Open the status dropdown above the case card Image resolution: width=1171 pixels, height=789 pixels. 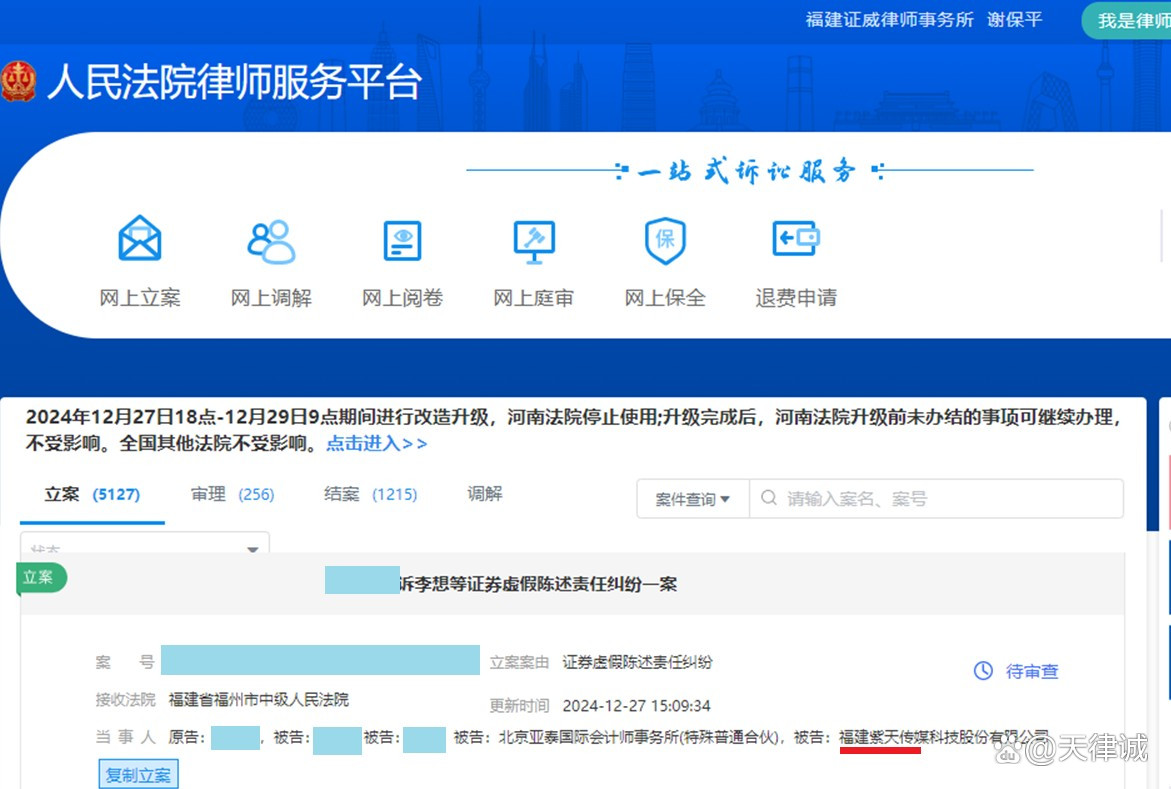click(x=145, y=548)
